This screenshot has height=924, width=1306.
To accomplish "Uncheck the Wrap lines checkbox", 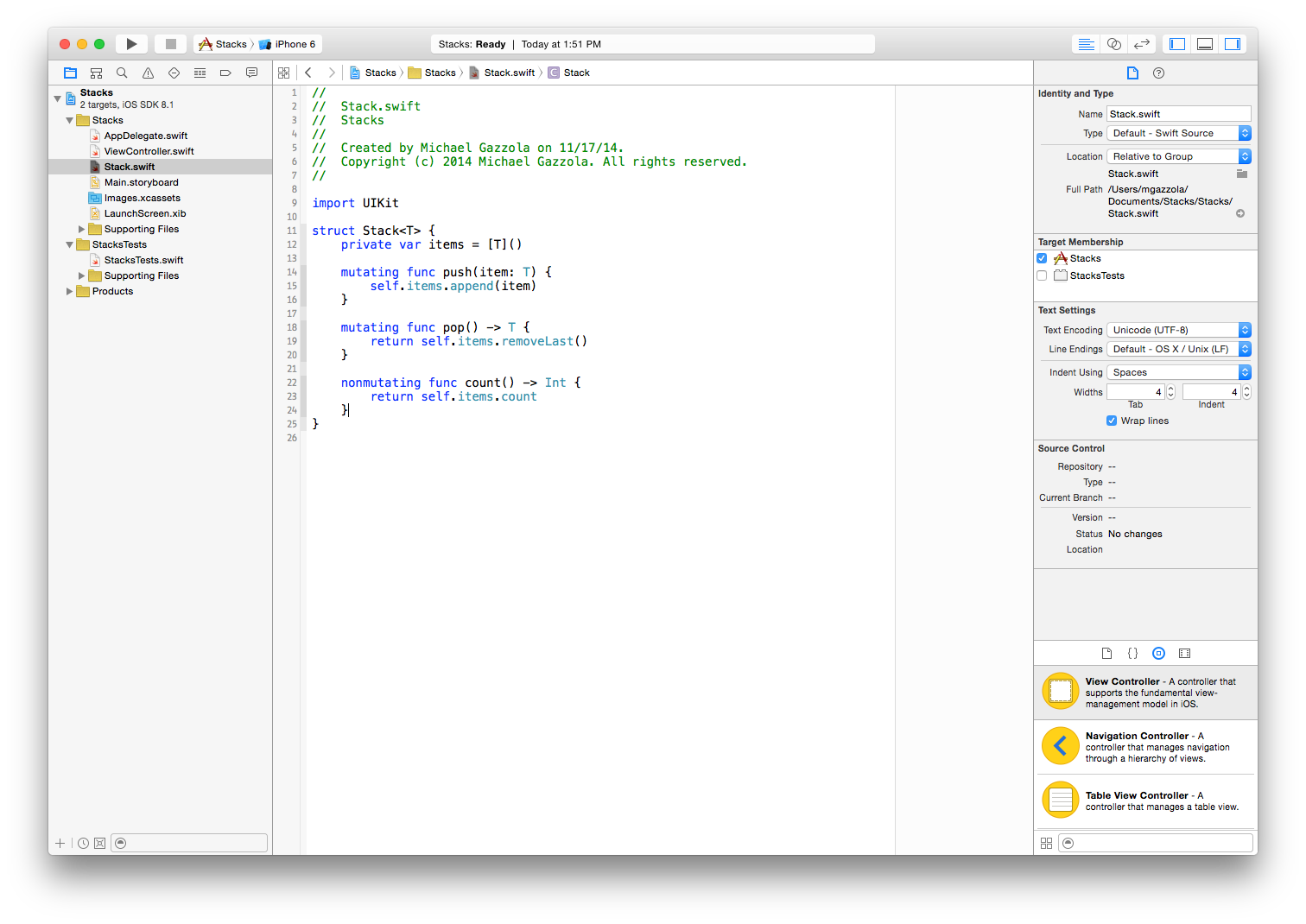I will tap(1112, 421).
